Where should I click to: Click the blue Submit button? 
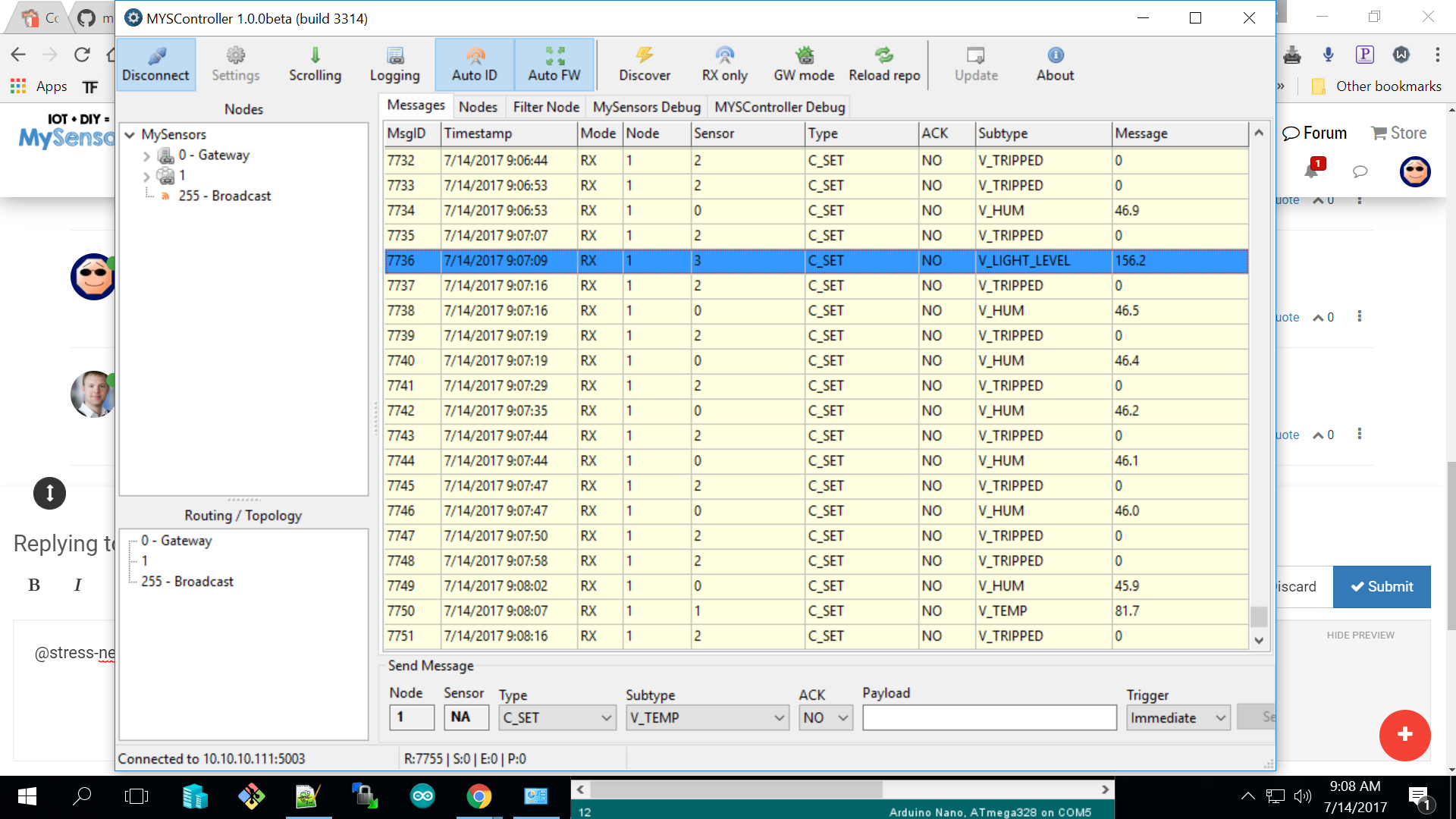tap(1382, 586)
